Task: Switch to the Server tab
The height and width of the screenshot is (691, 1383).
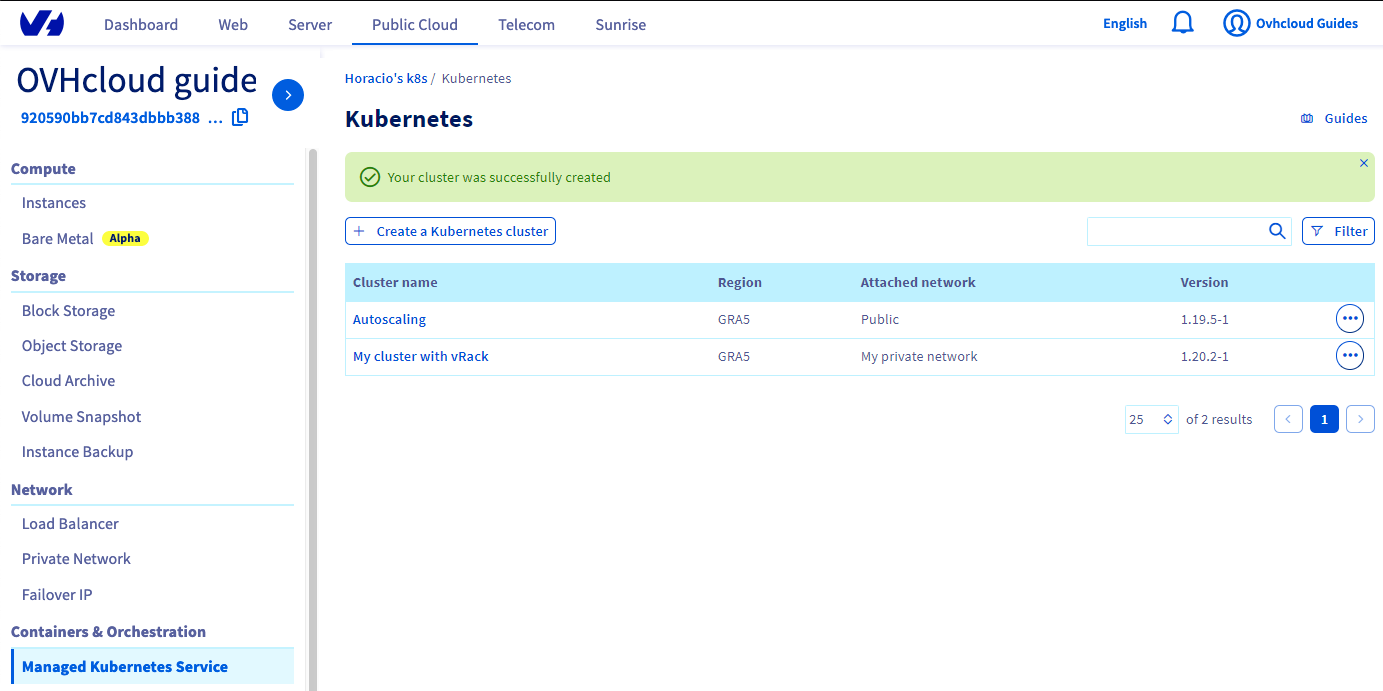Action: pyautogui.click(x=309, y=24)
